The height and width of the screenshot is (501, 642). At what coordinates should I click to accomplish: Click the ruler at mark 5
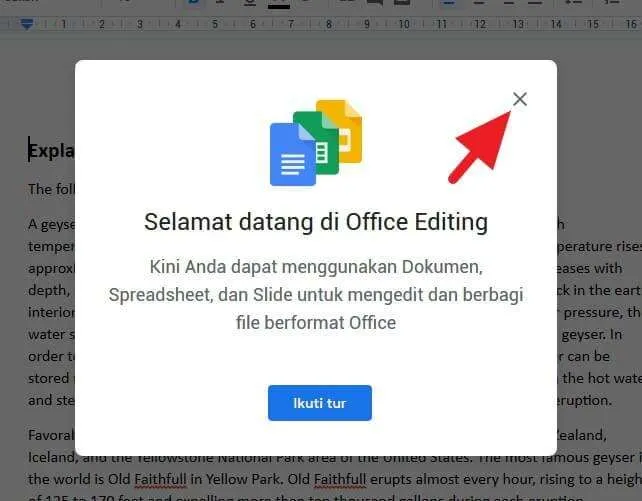[x=215, y=24]
